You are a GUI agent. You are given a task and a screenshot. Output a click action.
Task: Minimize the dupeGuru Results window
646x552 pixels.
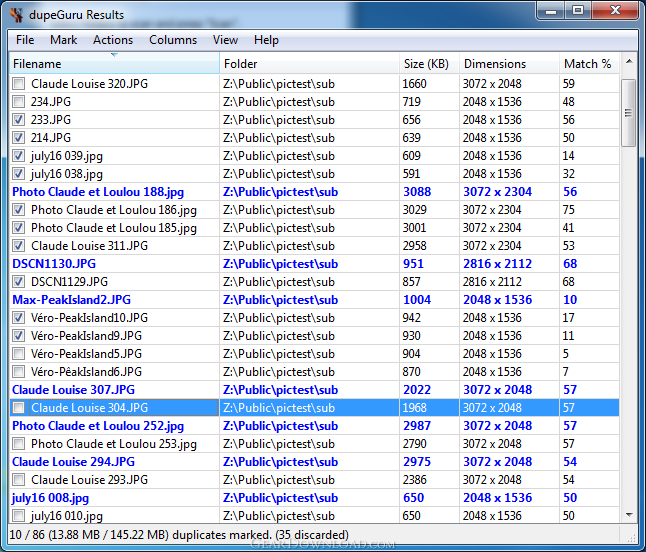point(551,11)
